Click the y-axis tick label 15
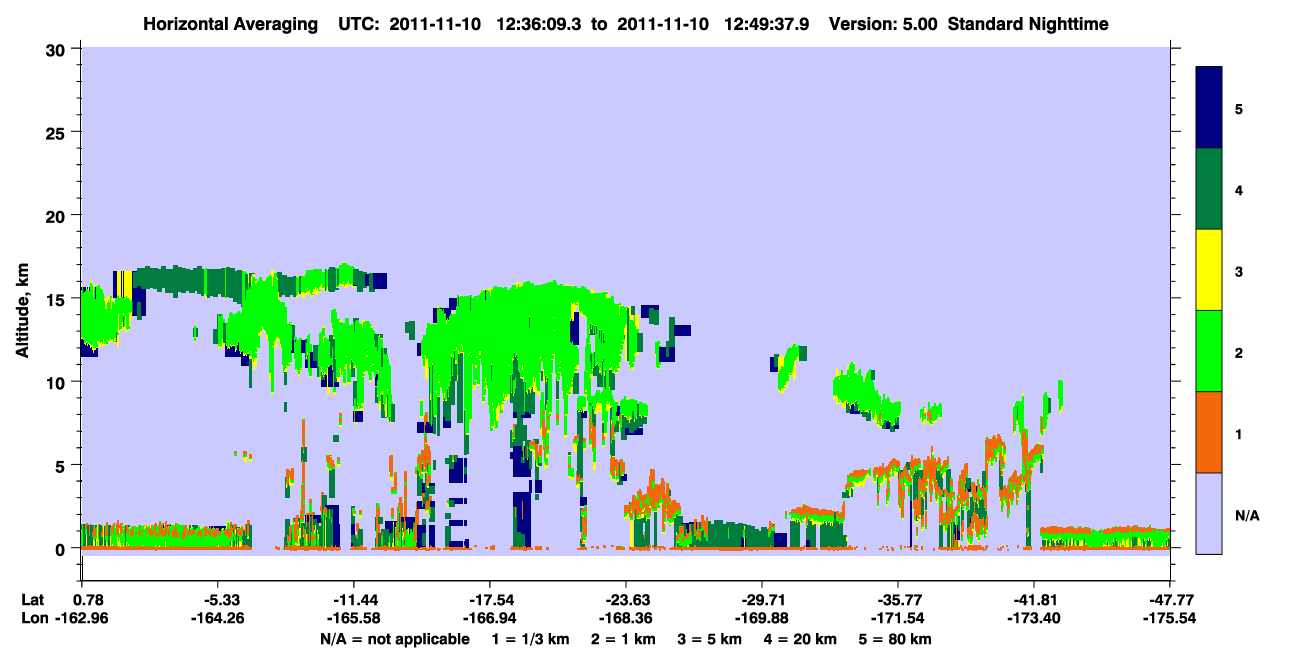The image size is (1300, 667). [x=58, y=299]
